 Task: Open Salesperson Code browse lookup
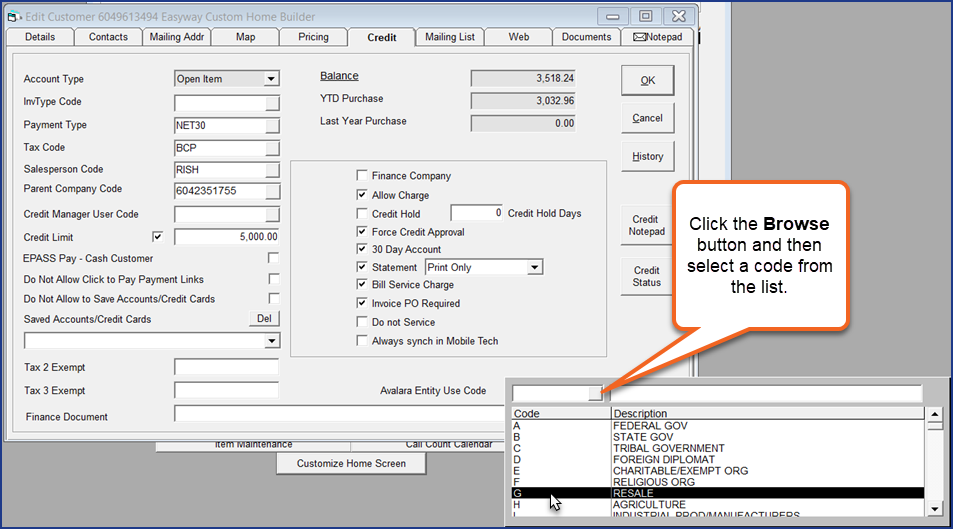272,170
